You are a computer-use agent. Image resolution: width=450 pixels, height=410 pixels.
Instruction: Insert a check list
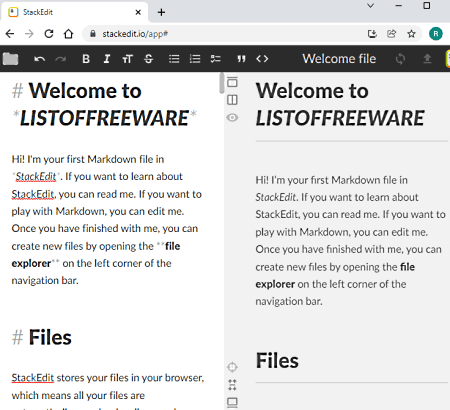coord(216,59)
